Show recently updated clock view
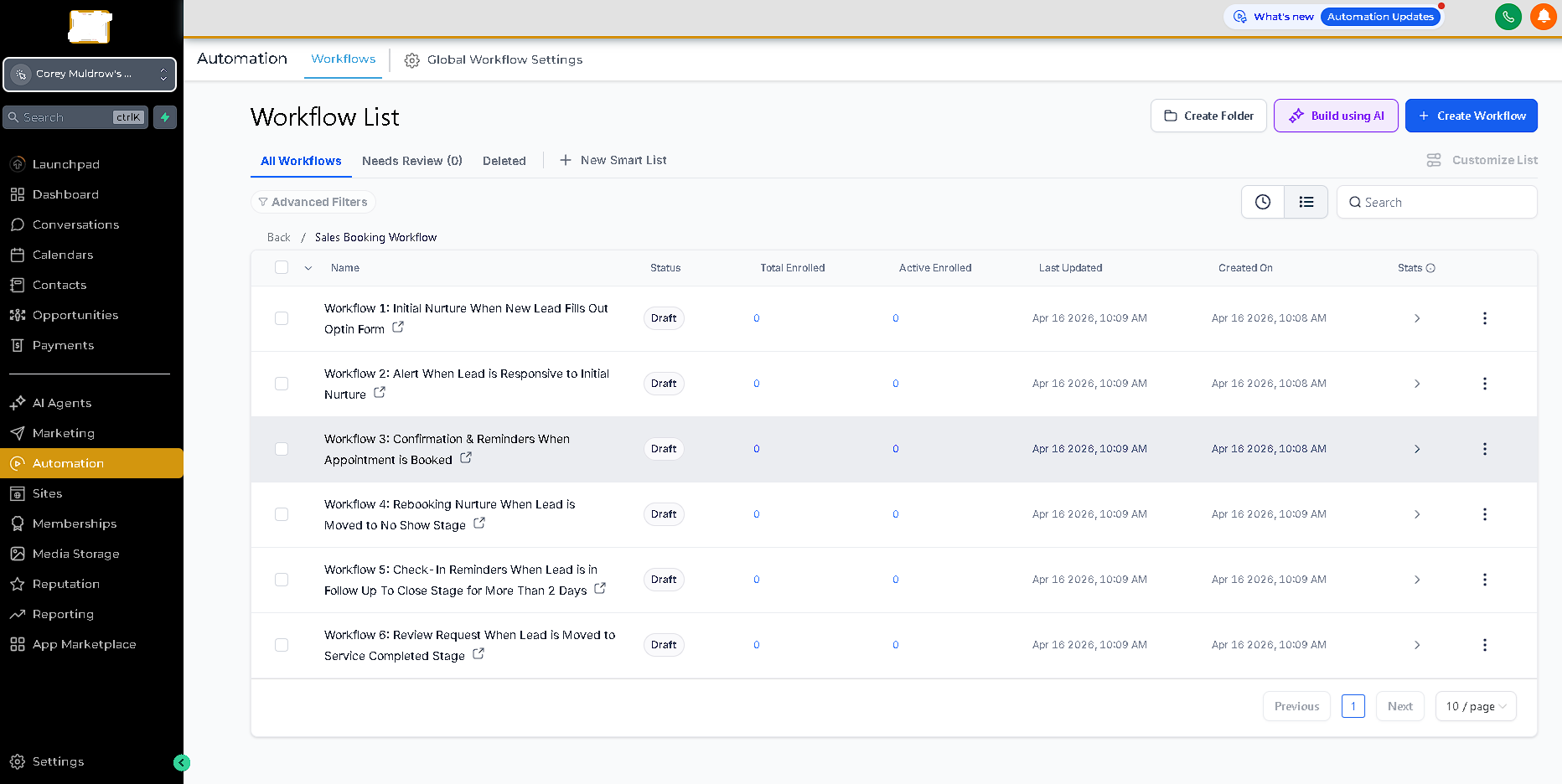The height and width of the screenshot is (784, 1562). [1263, 202]
